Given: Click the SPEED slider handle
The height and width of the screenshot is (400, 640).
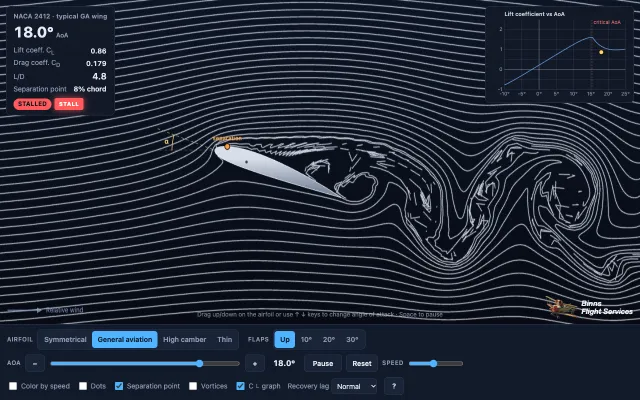Looking at the screenshot, I should [433, 363].
